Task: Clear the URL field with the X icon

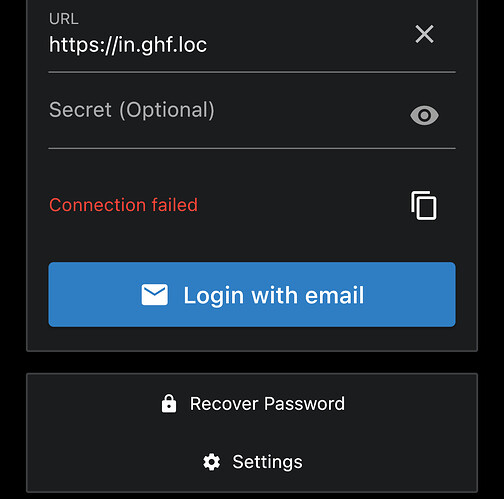Action: tap(424, 34)
